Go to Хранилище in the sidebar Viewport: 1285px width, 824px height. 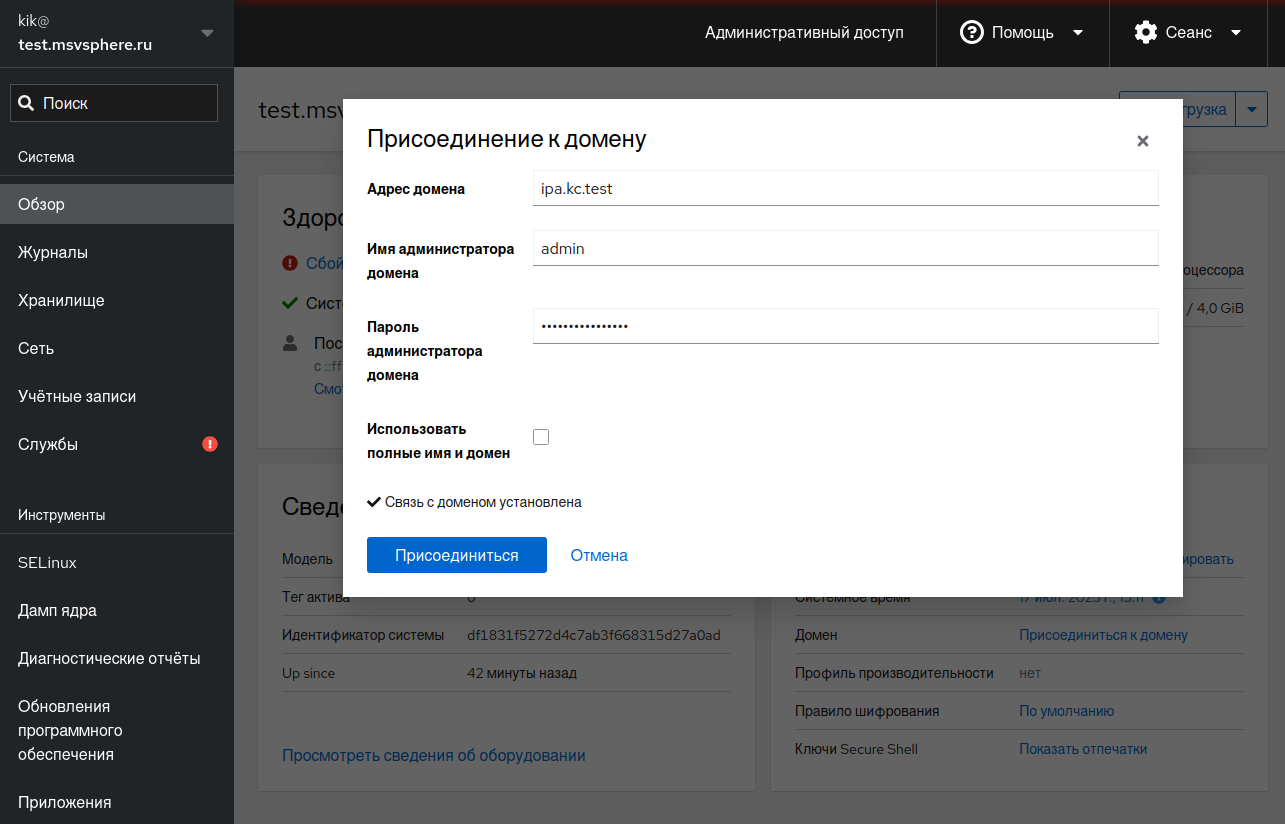click(61, 301)
